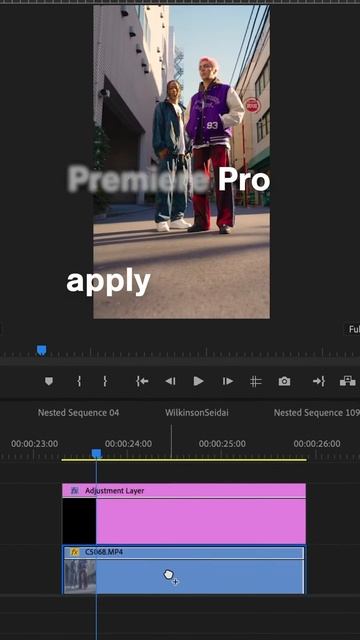Open the playback resolution dropdown
Viewport: 360px width, 640px height.
(x=353, y=329)
